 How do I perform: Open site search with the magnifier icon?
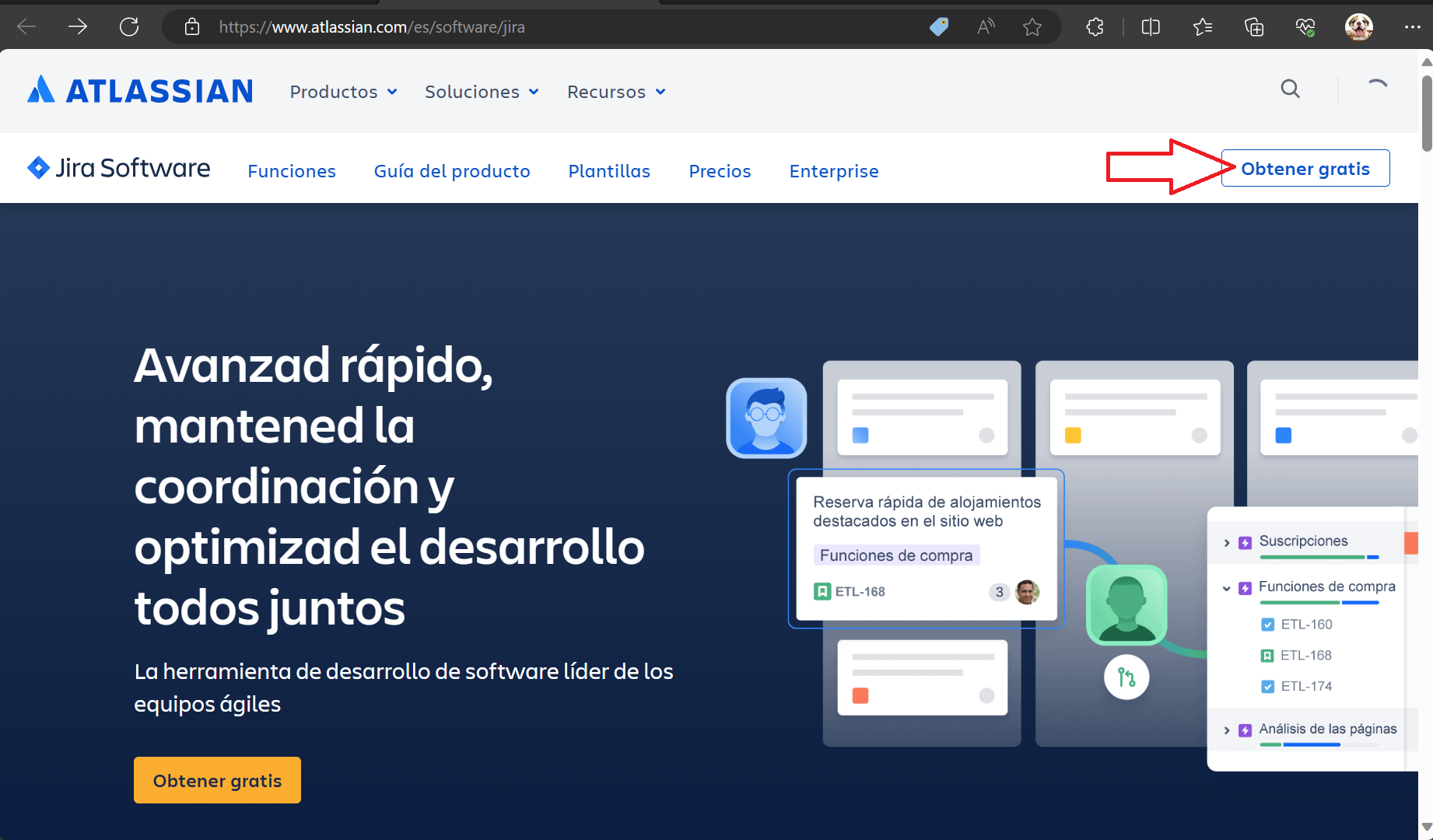pos(1291,89)
